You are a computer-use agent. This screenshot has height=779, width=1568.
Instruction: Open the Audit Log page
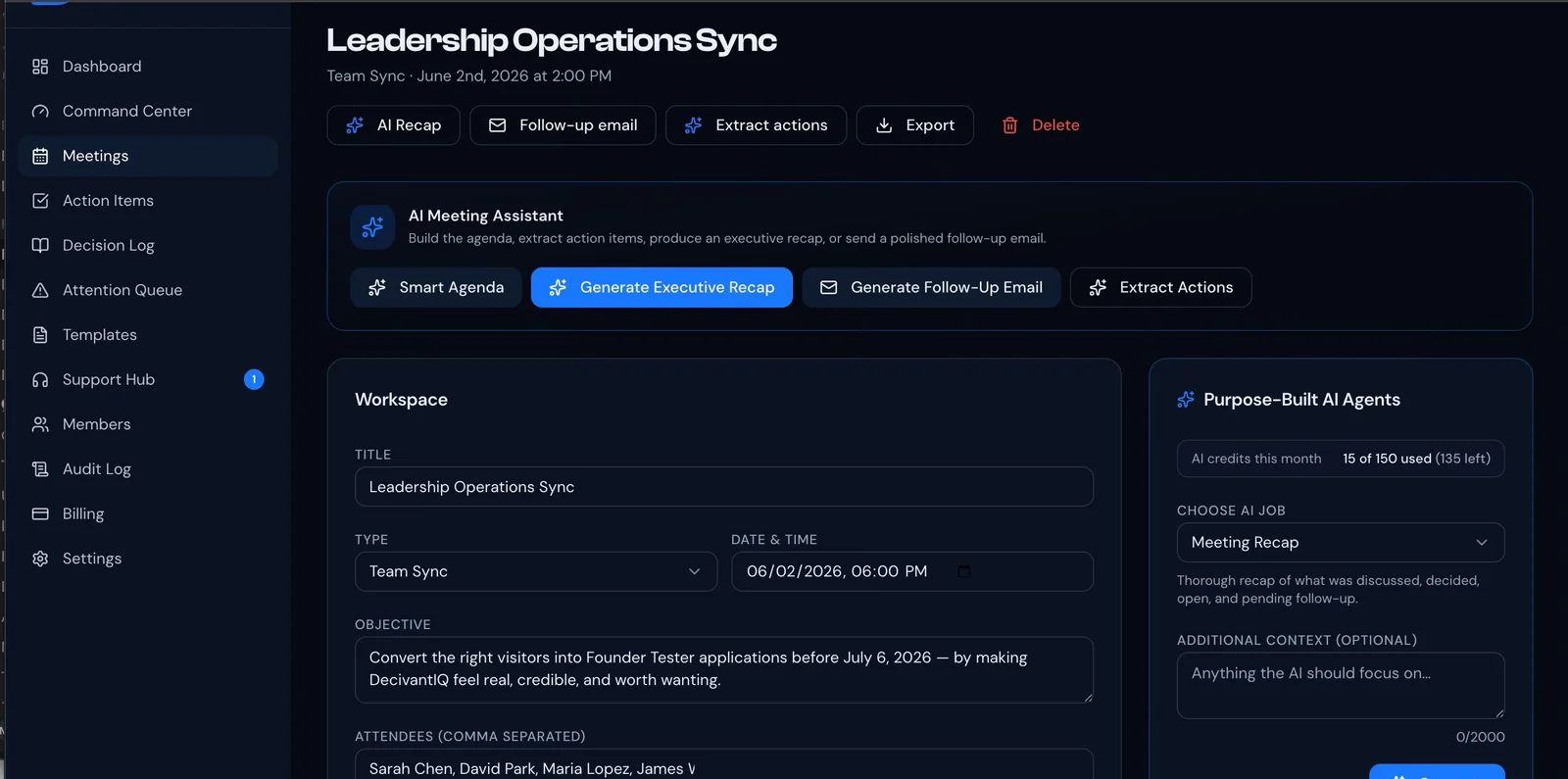(148, 469)
